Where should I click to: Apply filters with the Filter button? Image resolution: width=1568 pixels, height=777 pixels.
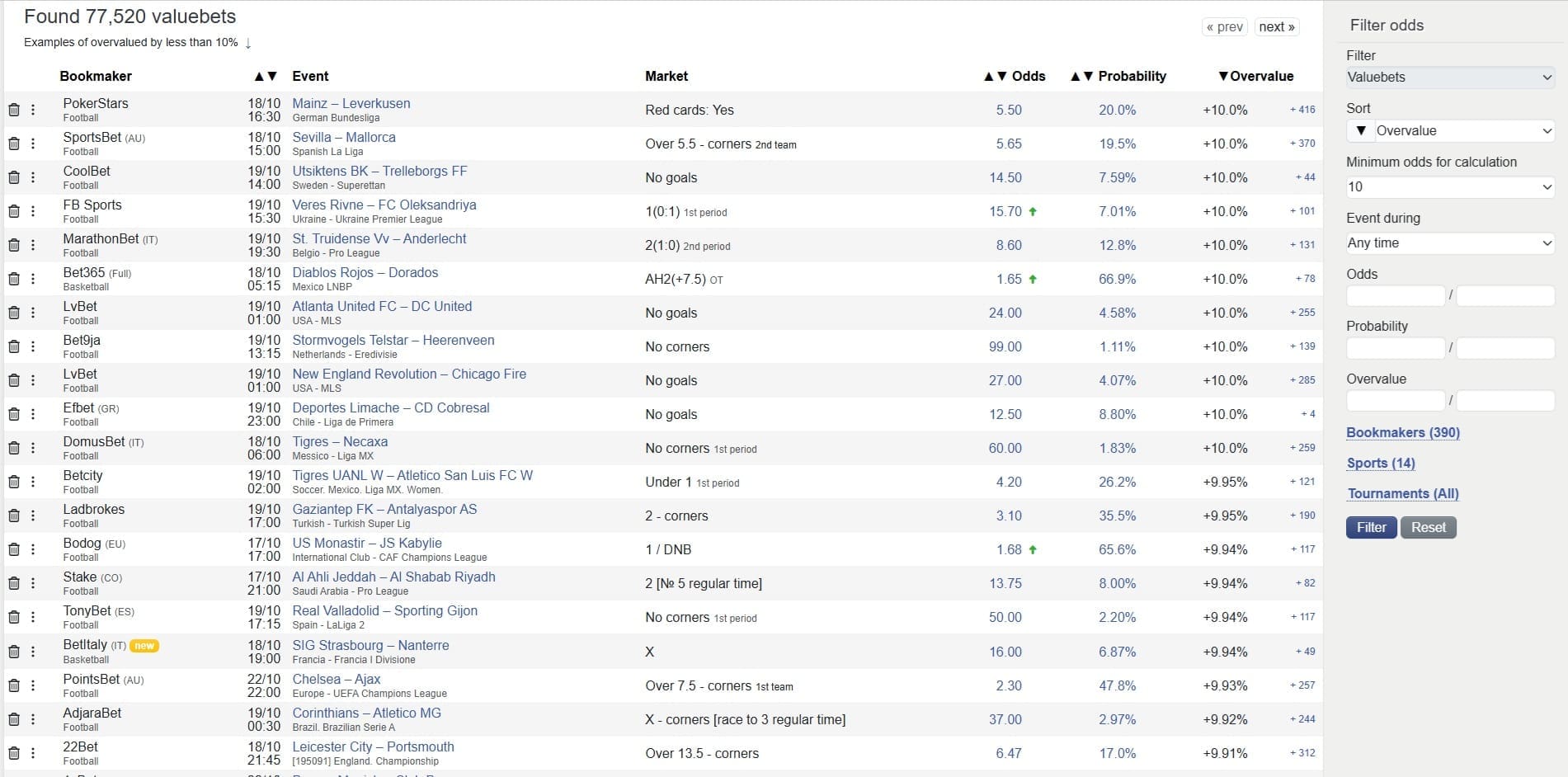1370,527
